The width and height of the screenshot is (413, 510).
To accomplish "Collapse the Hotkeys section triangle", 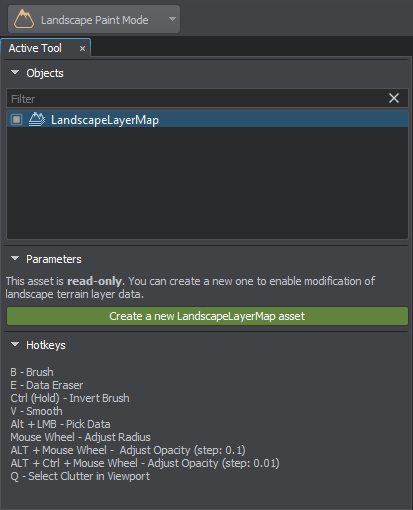I will (15, 344).
